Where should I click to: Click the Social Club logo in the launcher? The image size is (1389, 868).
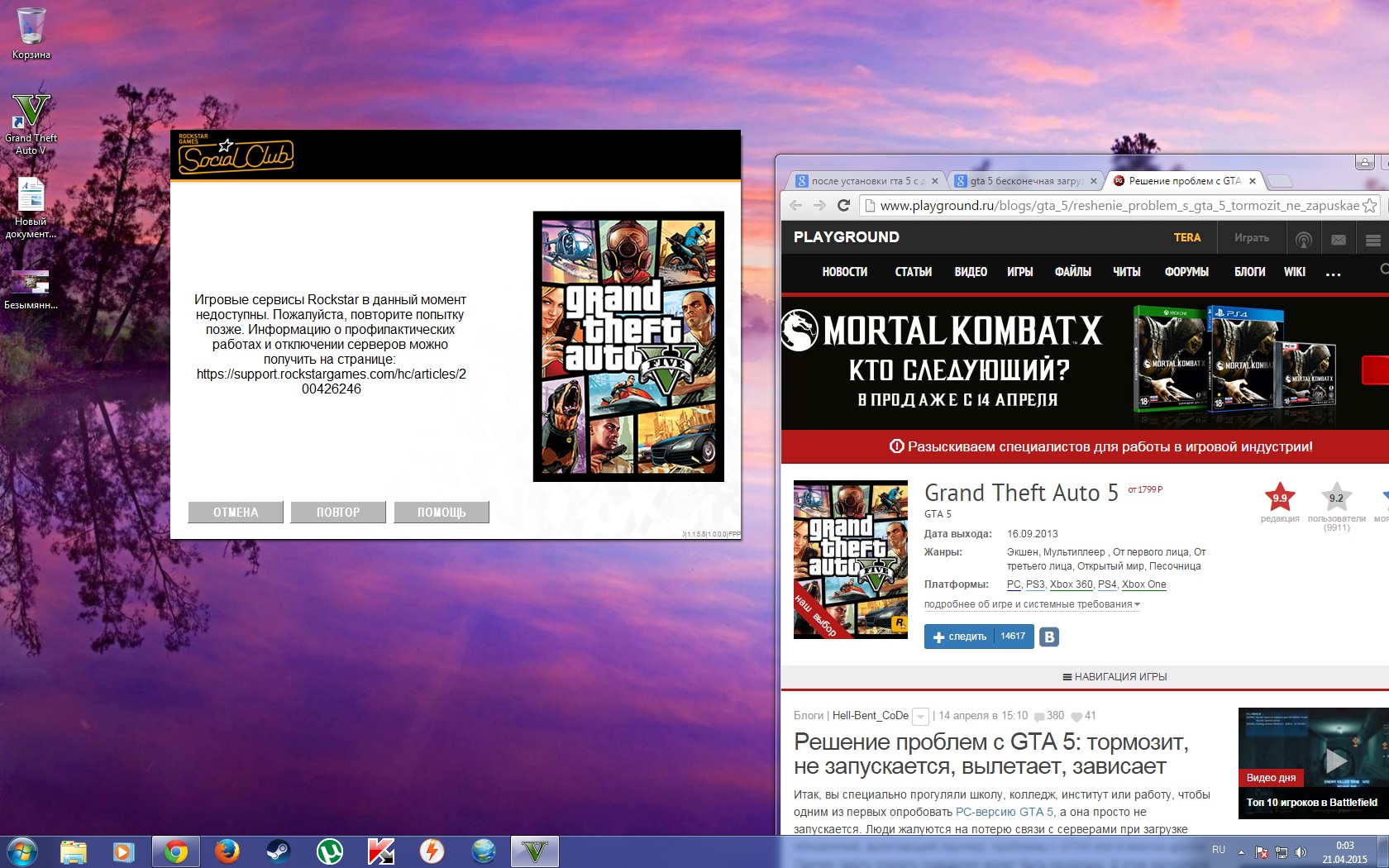coord(236,154)
